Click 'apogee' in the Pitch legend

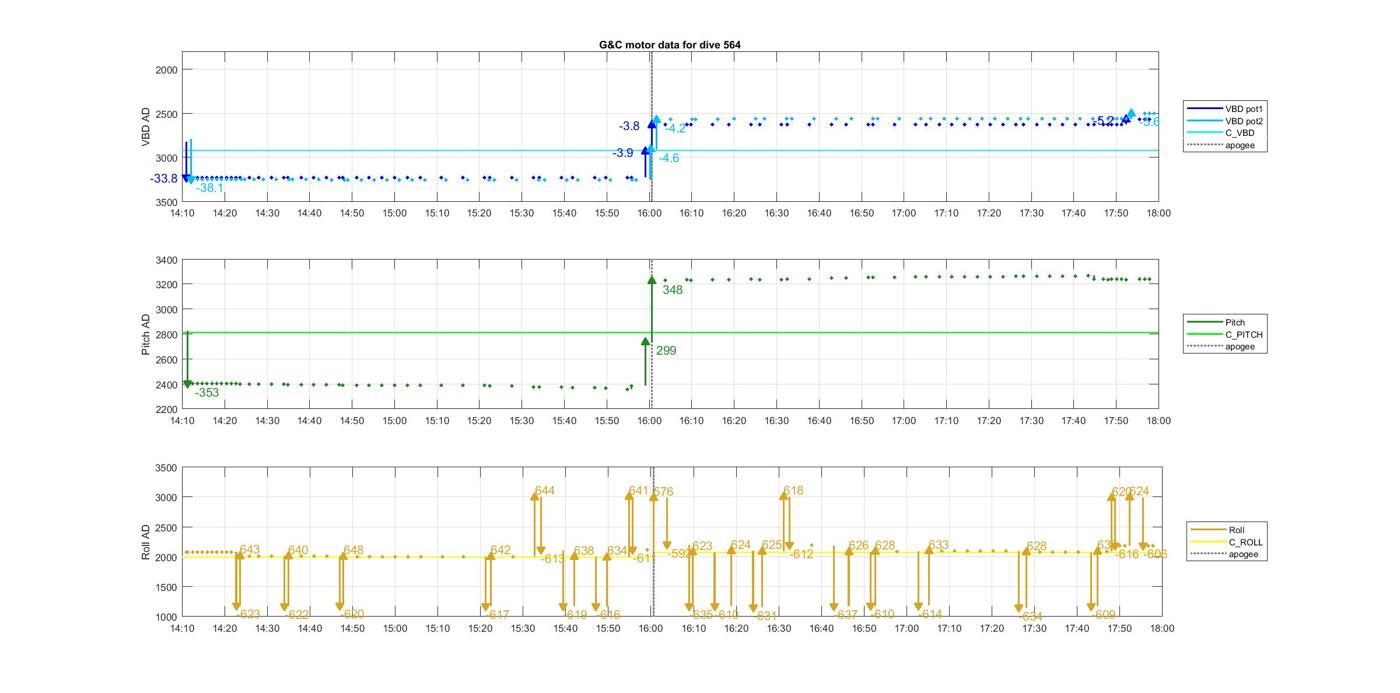coord(1240,347)
